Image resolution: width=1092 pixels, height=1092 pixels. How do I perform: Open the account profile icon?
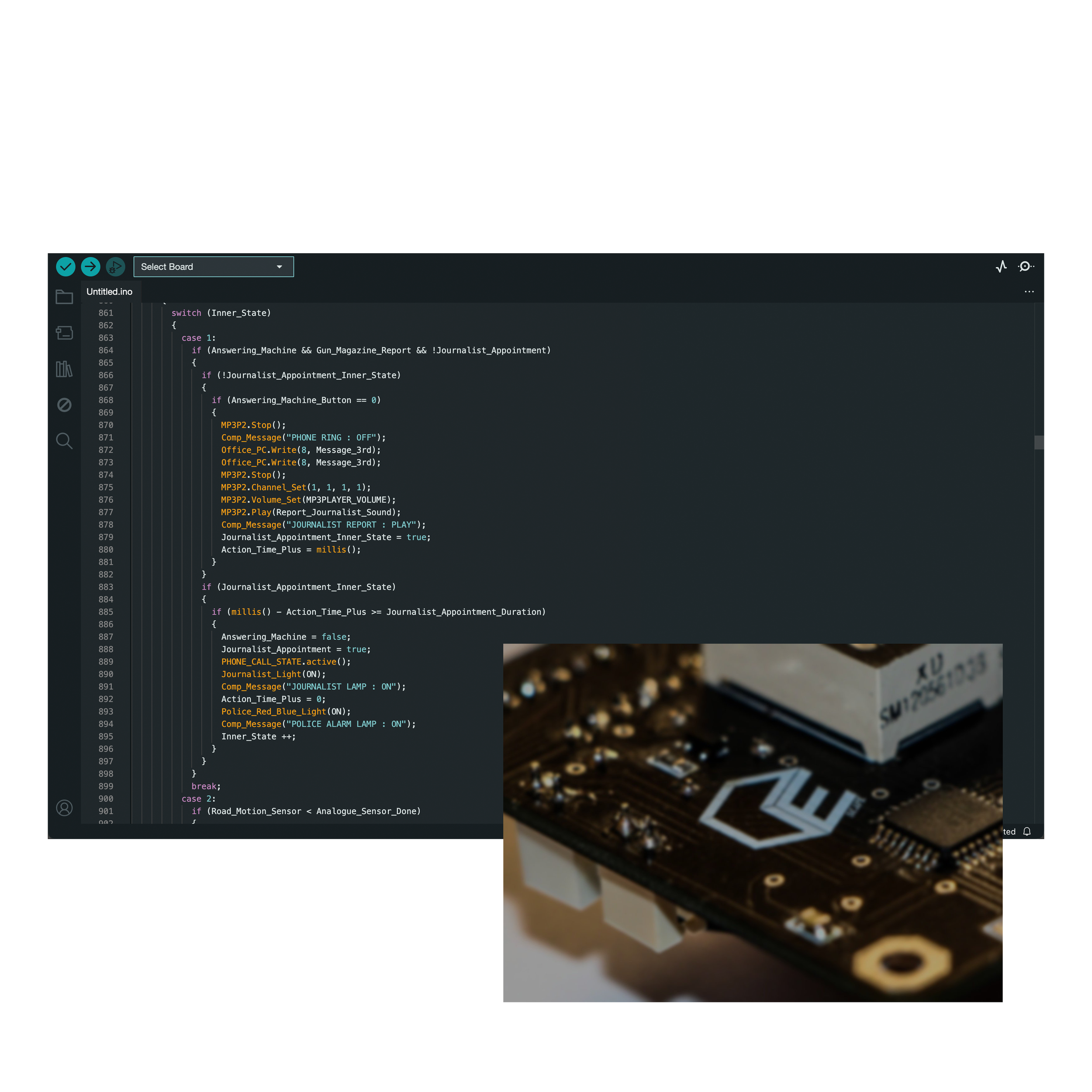click(x=65, y=808)
